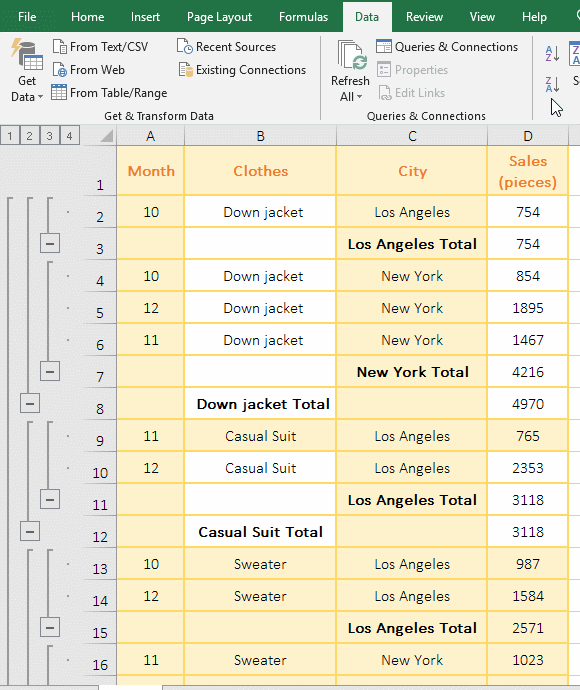Open the Page Layout tab
Viewport: 580px width, 690px height.
219,17
